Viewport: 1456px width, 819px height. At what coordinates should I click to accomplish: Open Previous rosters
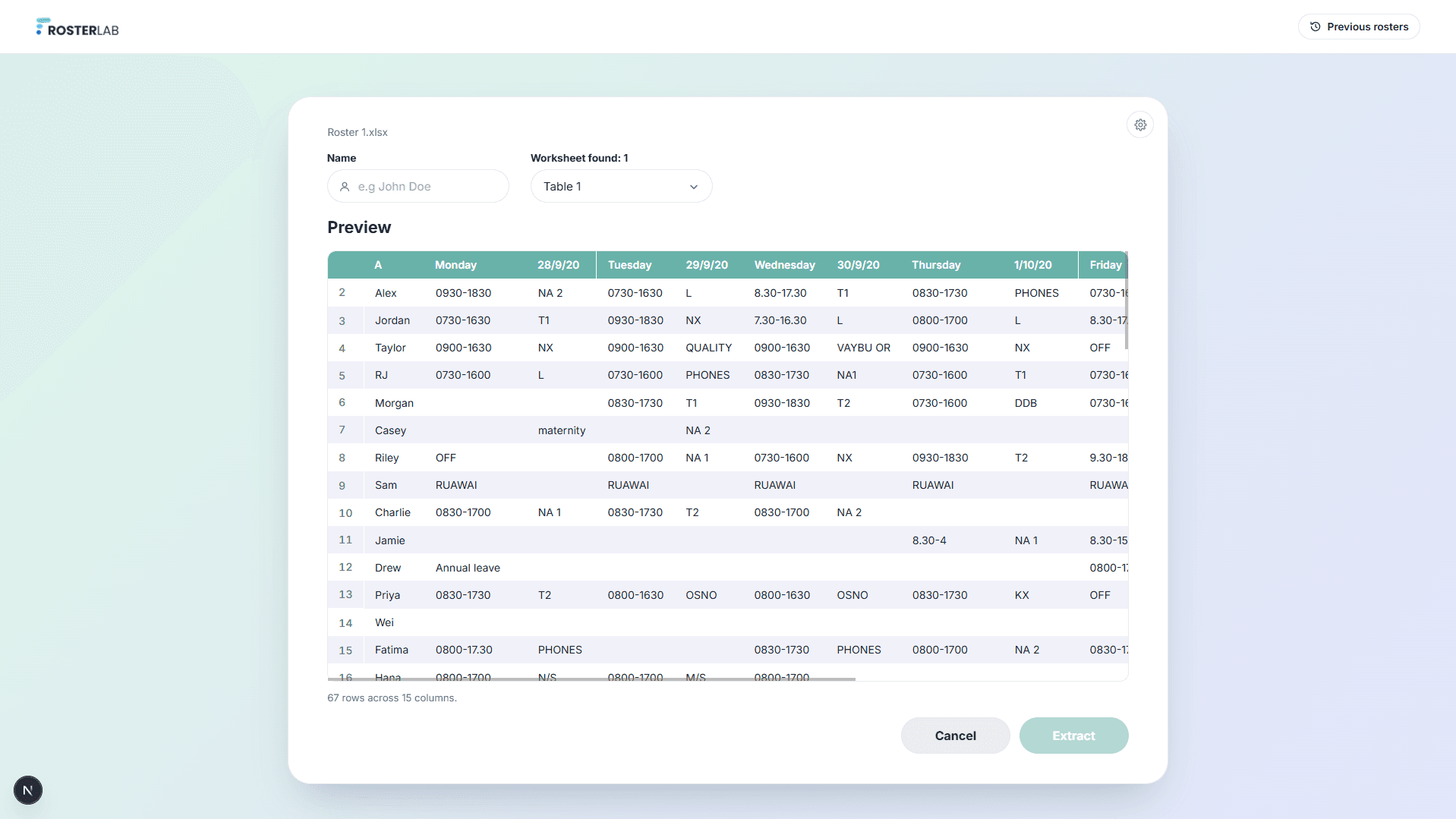pyautogui.click(x=1359, y=27)
